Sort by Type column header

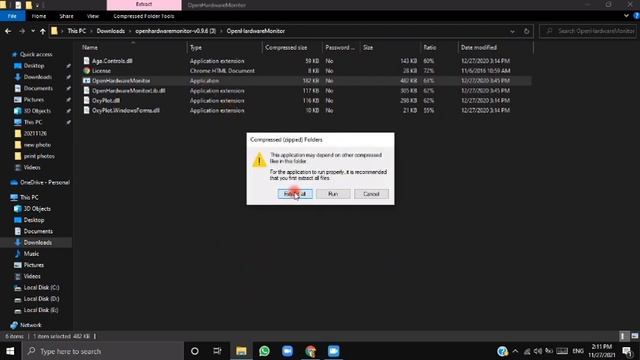[196, 47]
